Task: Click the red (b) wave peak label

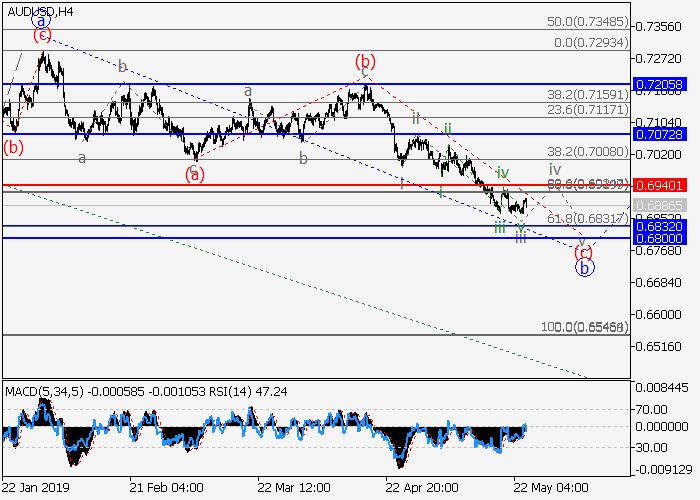Action: (365, 61)
